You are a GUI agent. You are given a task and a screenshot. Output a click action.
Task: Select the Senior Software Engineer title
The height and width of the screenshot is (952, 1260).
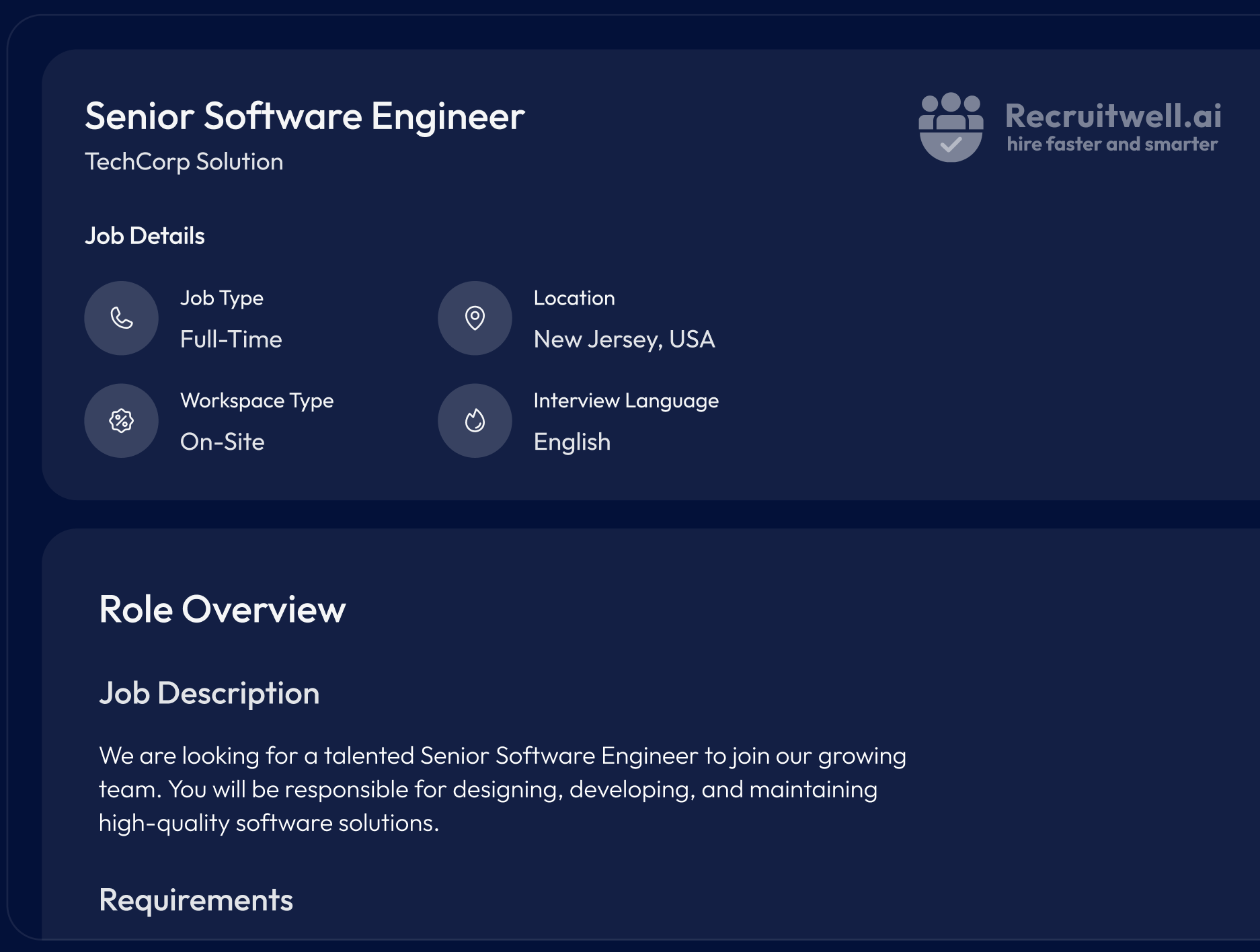click(x=305, y=116)
